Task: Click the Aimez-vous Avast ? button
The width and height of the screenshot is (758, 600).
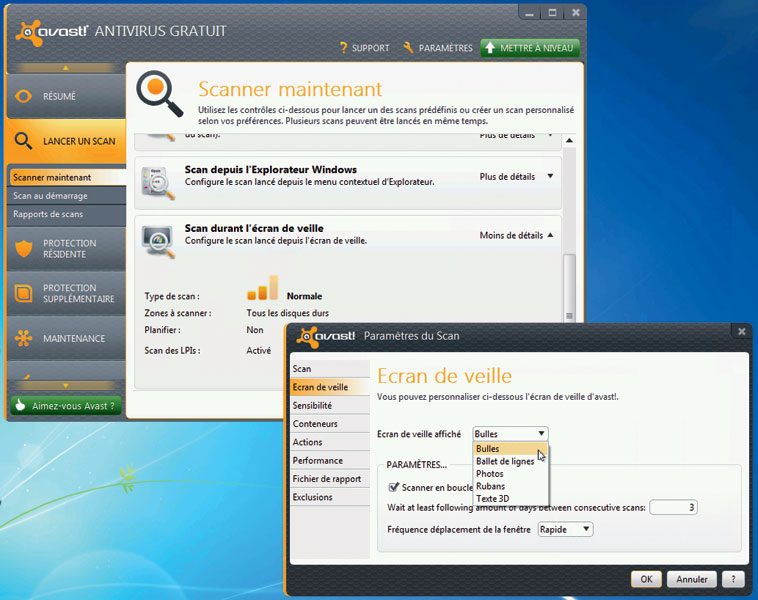Action: [65, 405]
